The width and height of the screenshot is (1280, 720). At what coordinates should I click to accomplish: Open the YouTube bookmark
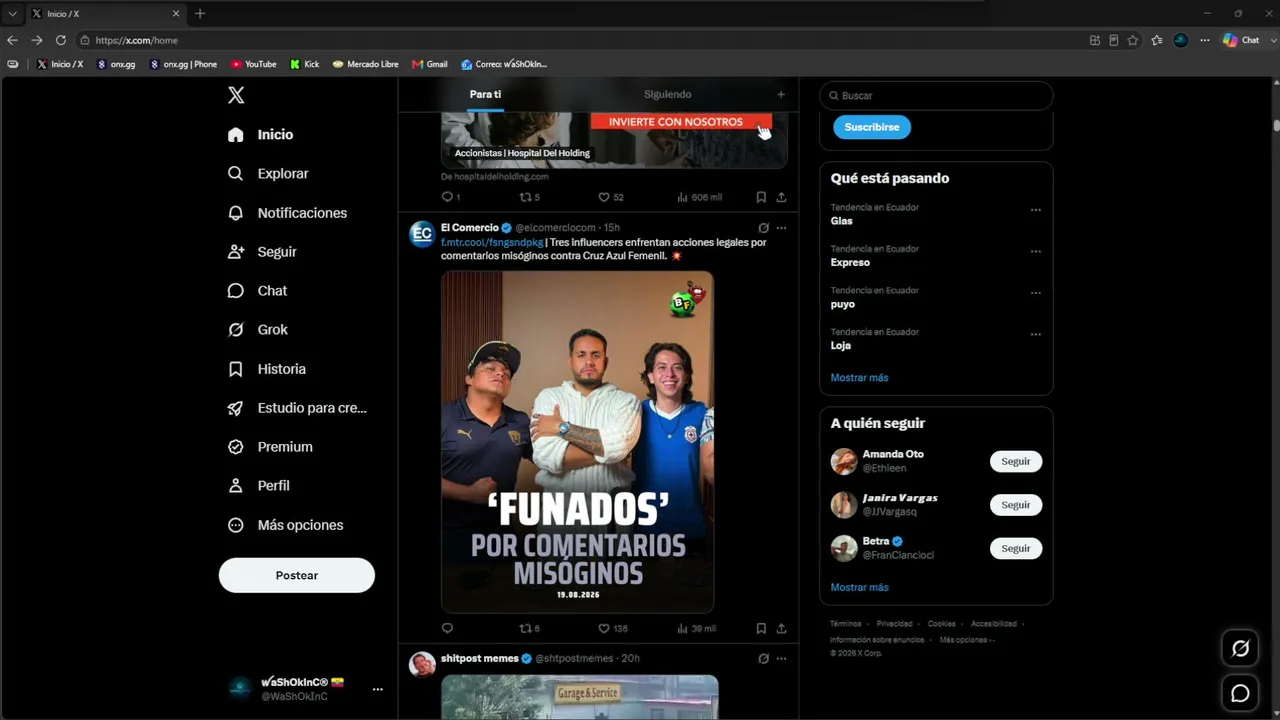point(254,64)
